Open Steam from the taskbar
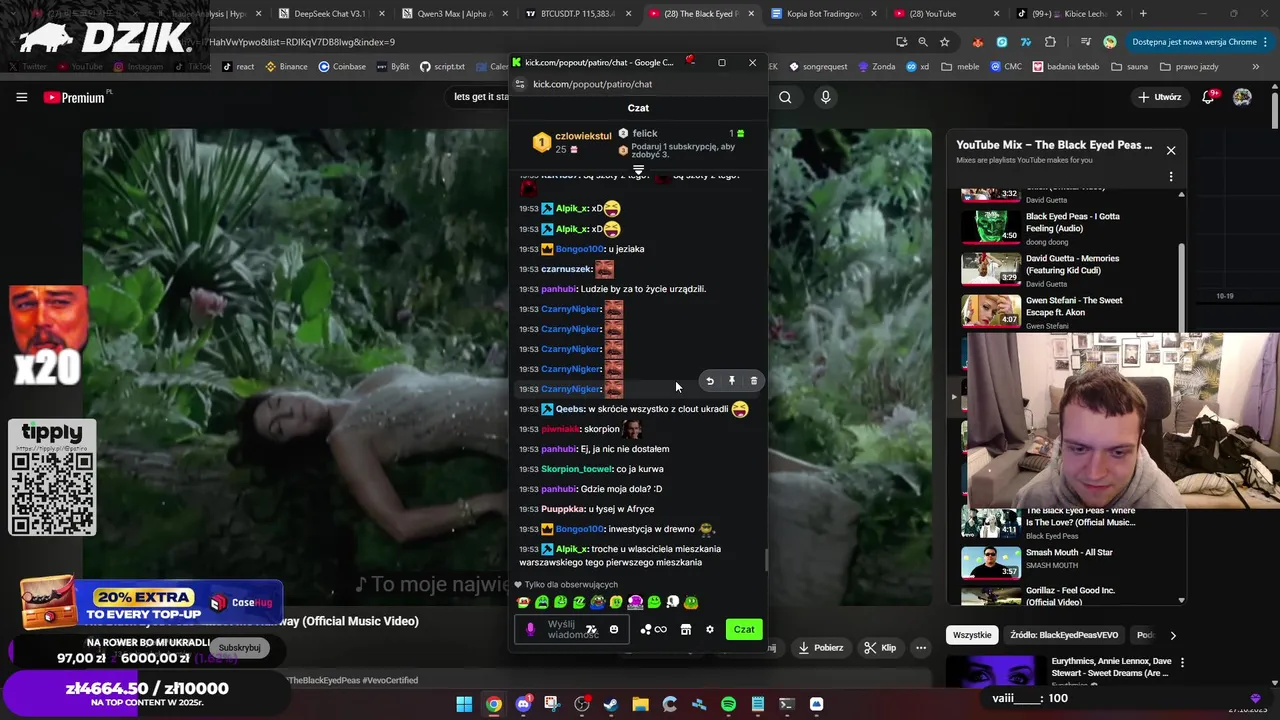 click(611, 704)
